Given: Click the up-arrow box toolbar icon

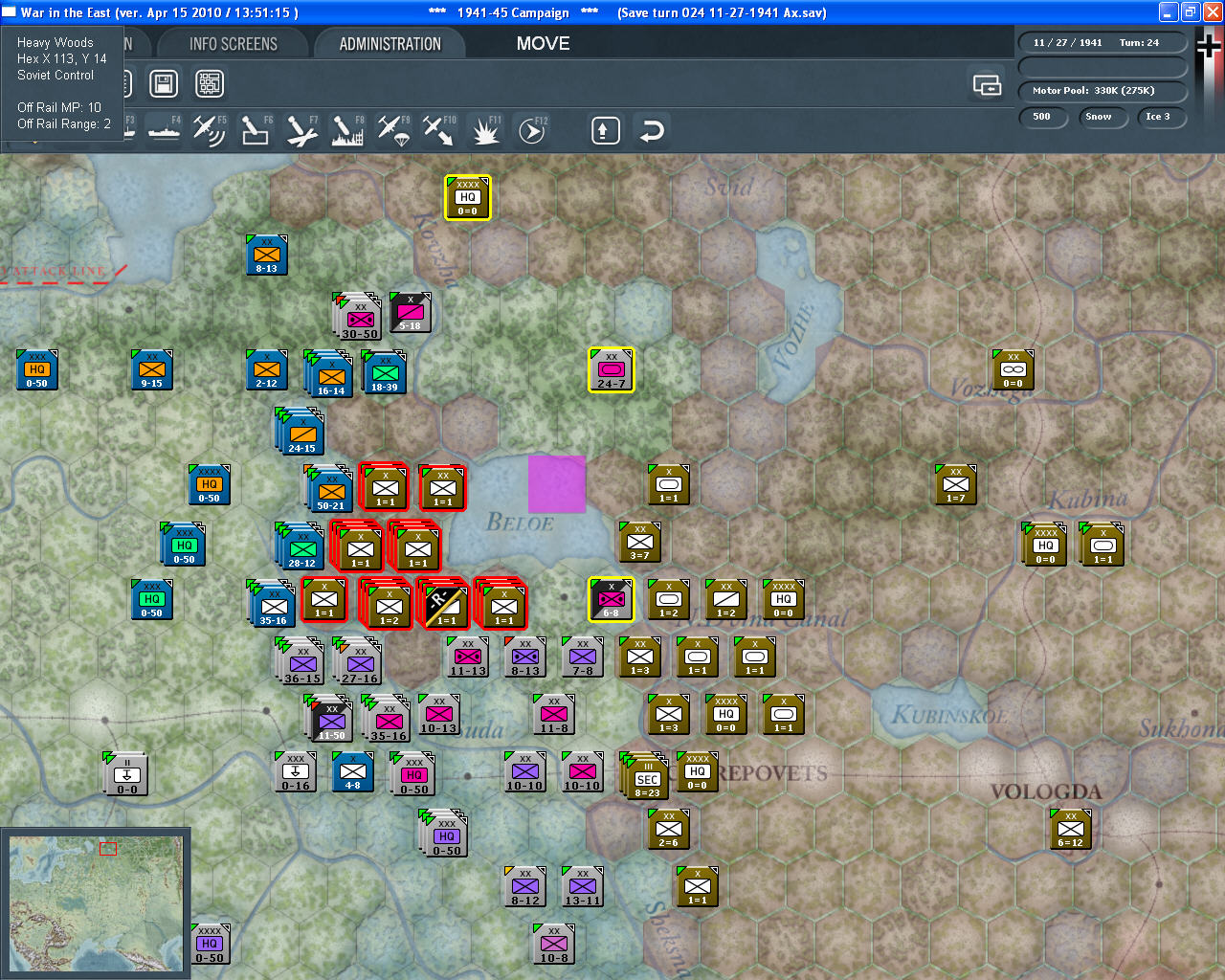Looking at the screenshot, I should point(605,130).
